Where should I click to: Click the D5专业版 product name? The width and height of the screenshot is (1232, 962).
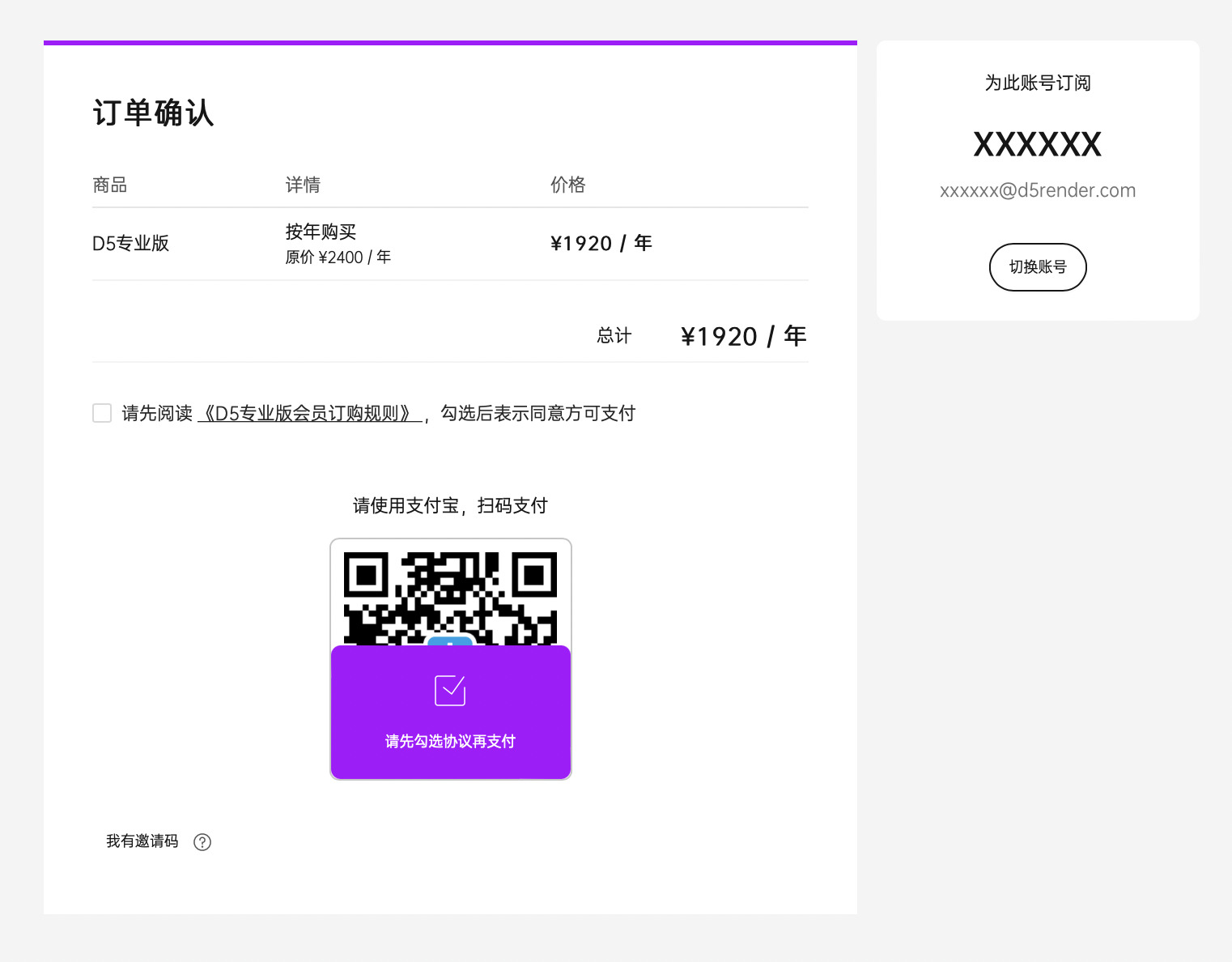131,244
